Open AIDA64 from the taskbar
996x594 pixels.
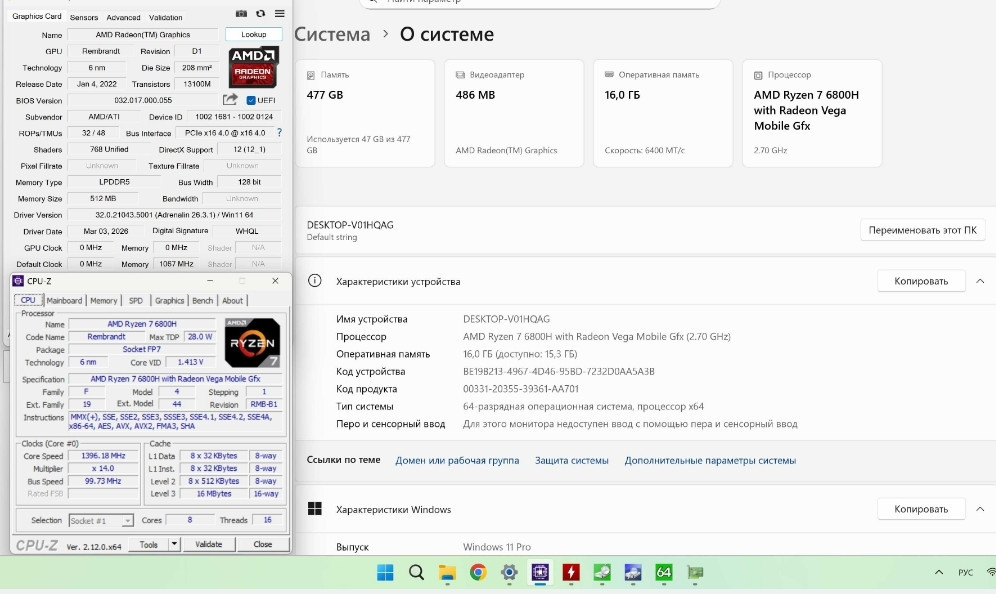click(663, 572)
